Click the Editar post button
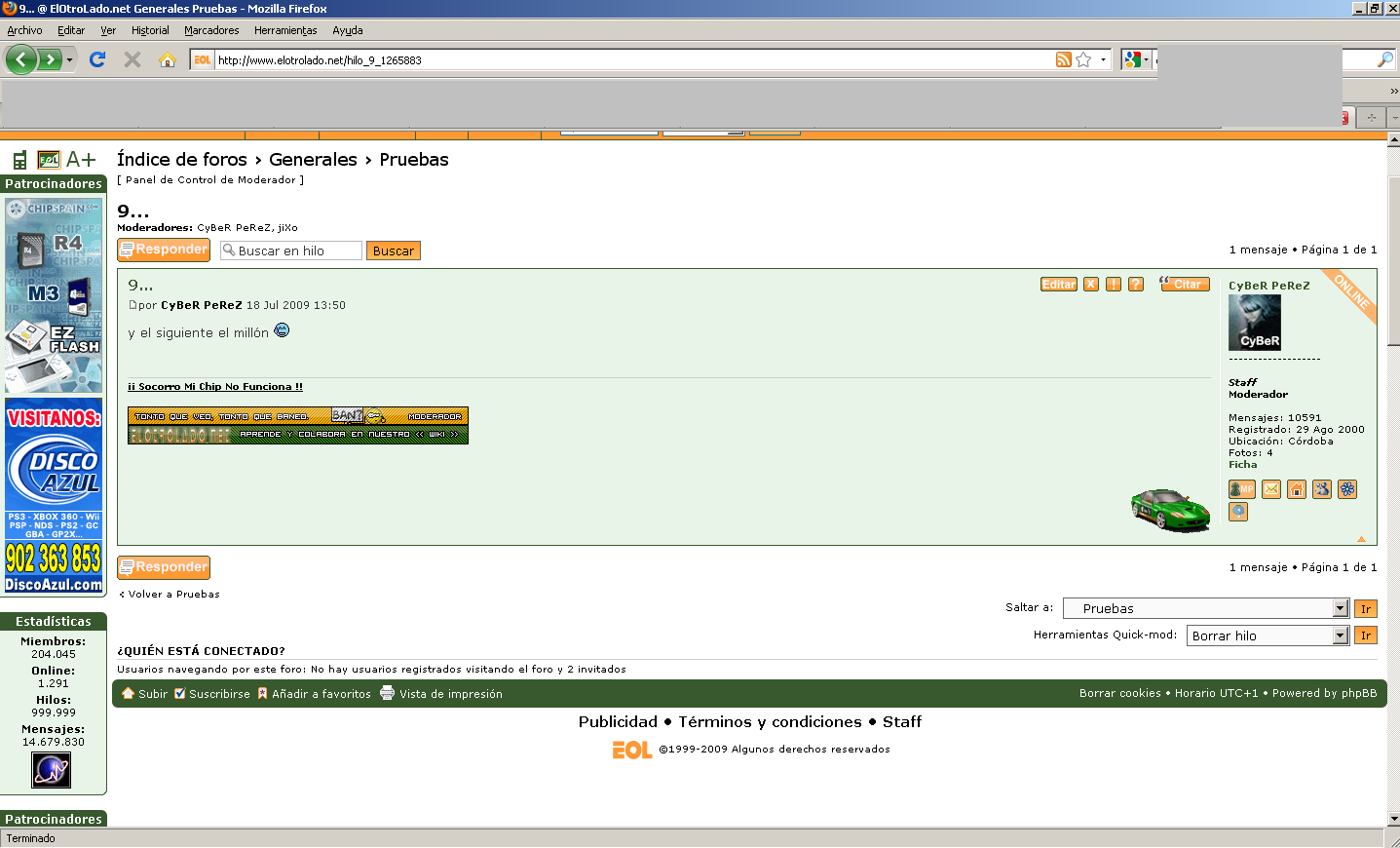 (1059, 285)
